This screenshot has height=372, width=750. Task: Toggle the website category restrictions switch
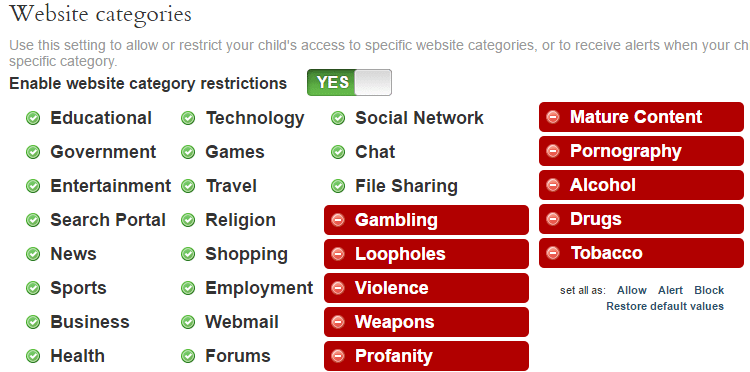pos(349,83)
